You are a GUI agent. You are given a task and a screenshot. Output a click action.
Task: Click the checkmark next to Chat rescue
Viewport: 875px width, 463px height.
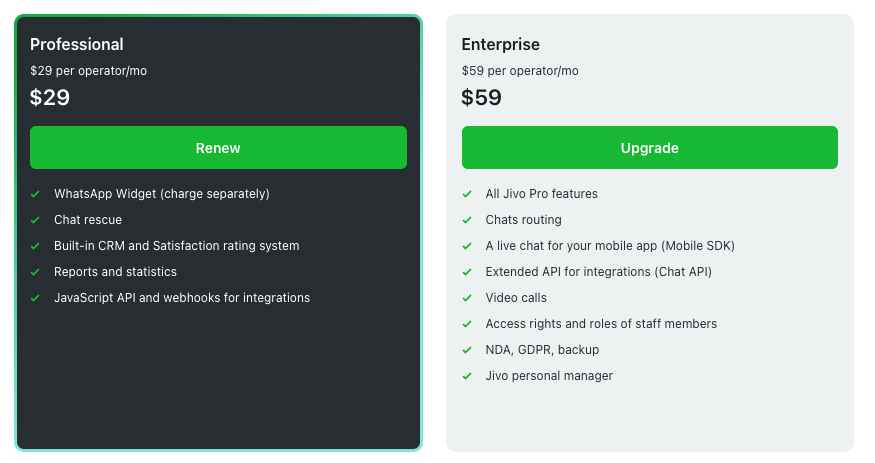pos(35,220)
